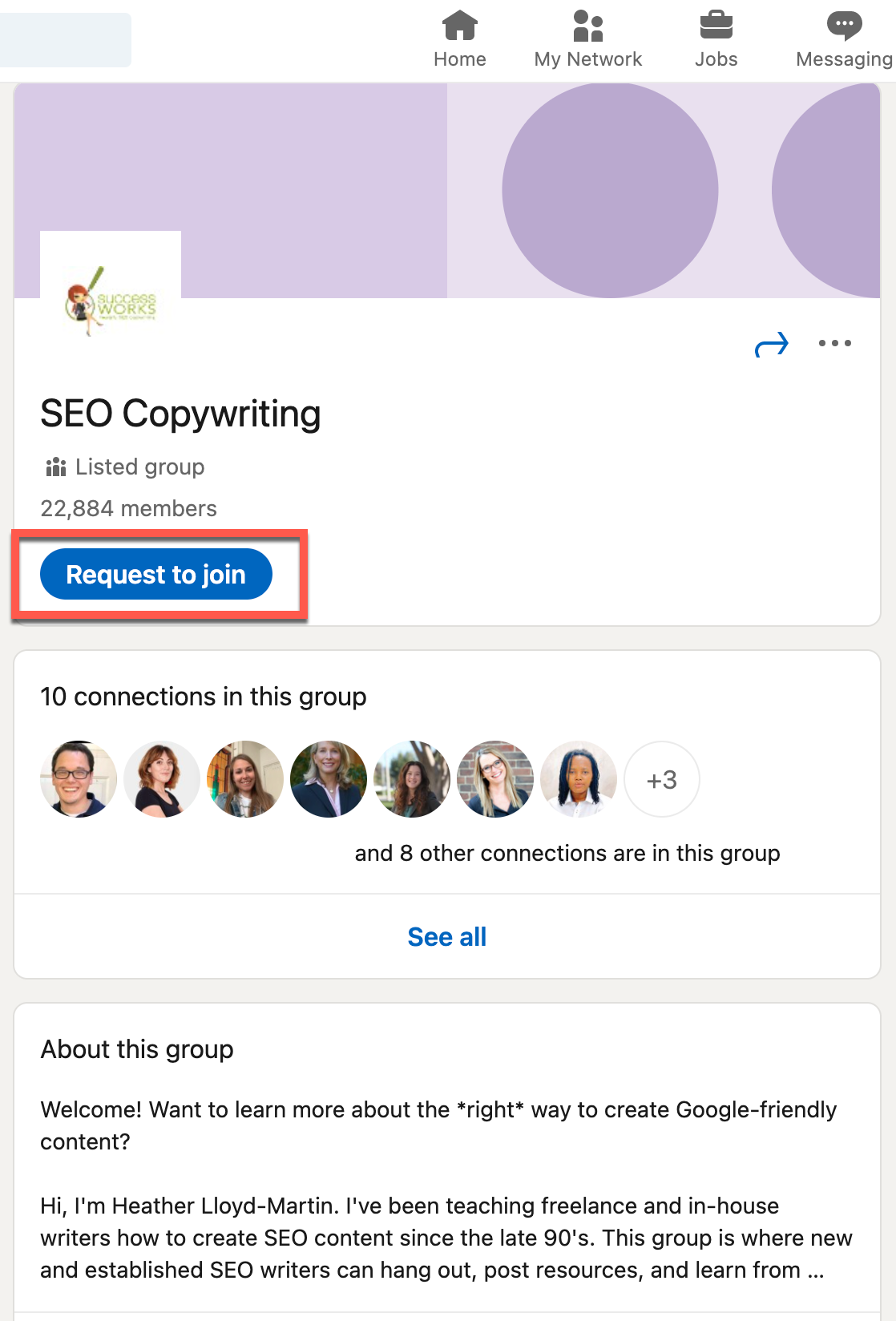896x1321 pixels.
Task: Open the Jobs briefcase icon
Action: (716, 26)
